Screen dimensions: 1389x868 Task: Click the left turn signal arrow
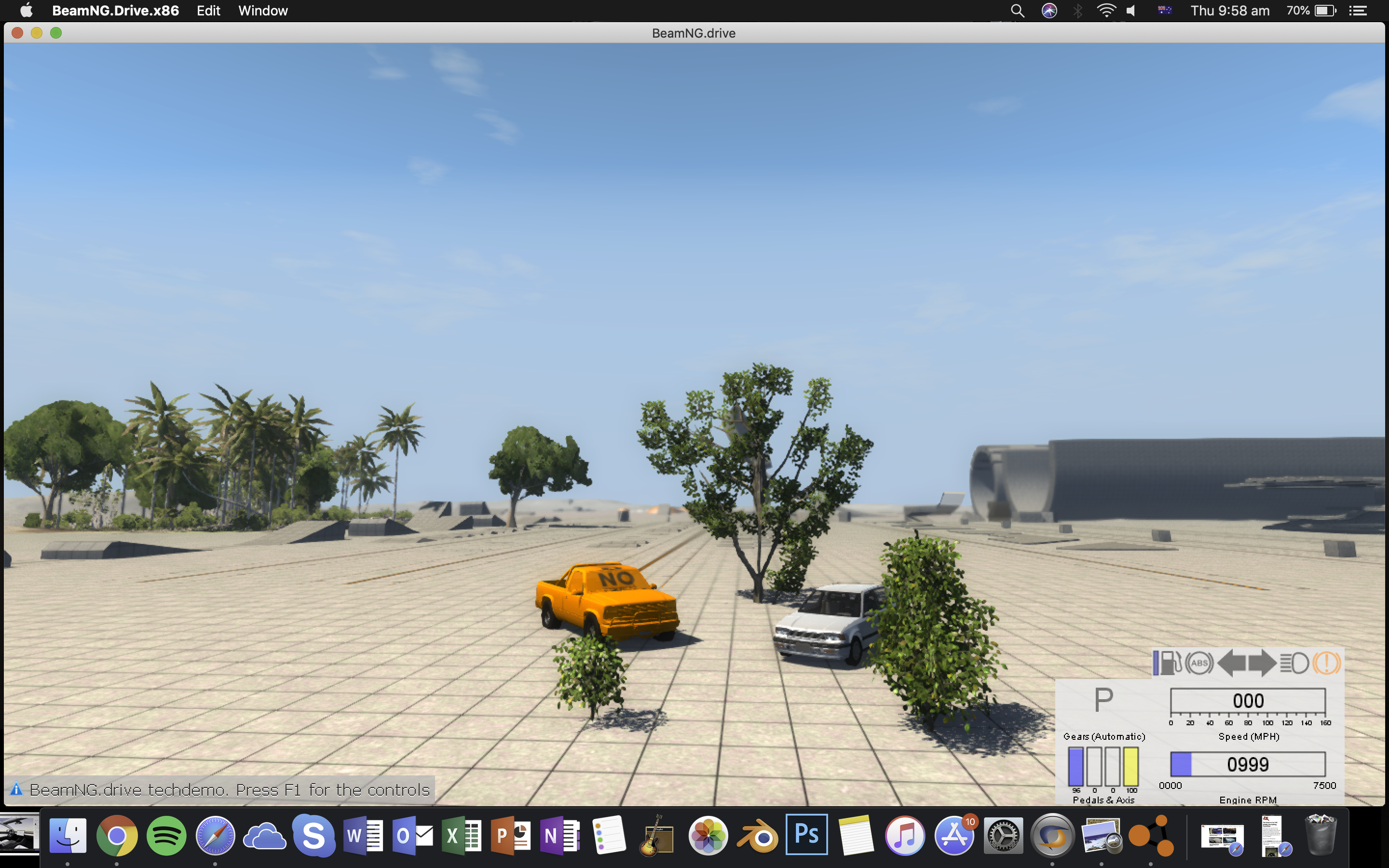tap(1231, 663)
